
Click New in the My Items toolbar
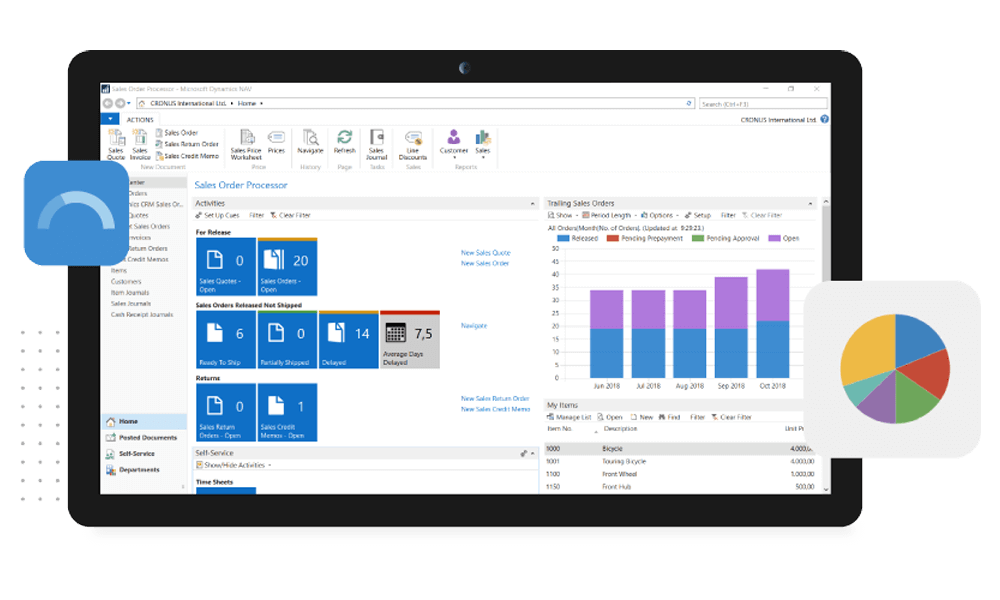[642, 417]
